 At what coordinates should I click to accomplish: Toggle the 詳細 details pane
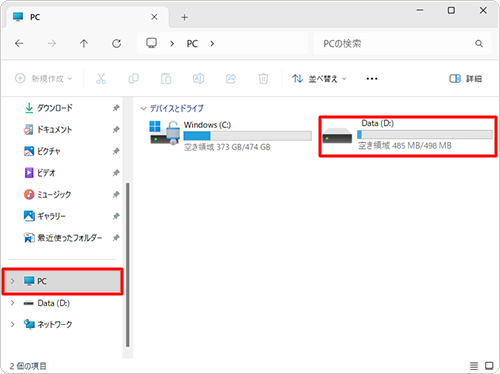coord(465,79)
